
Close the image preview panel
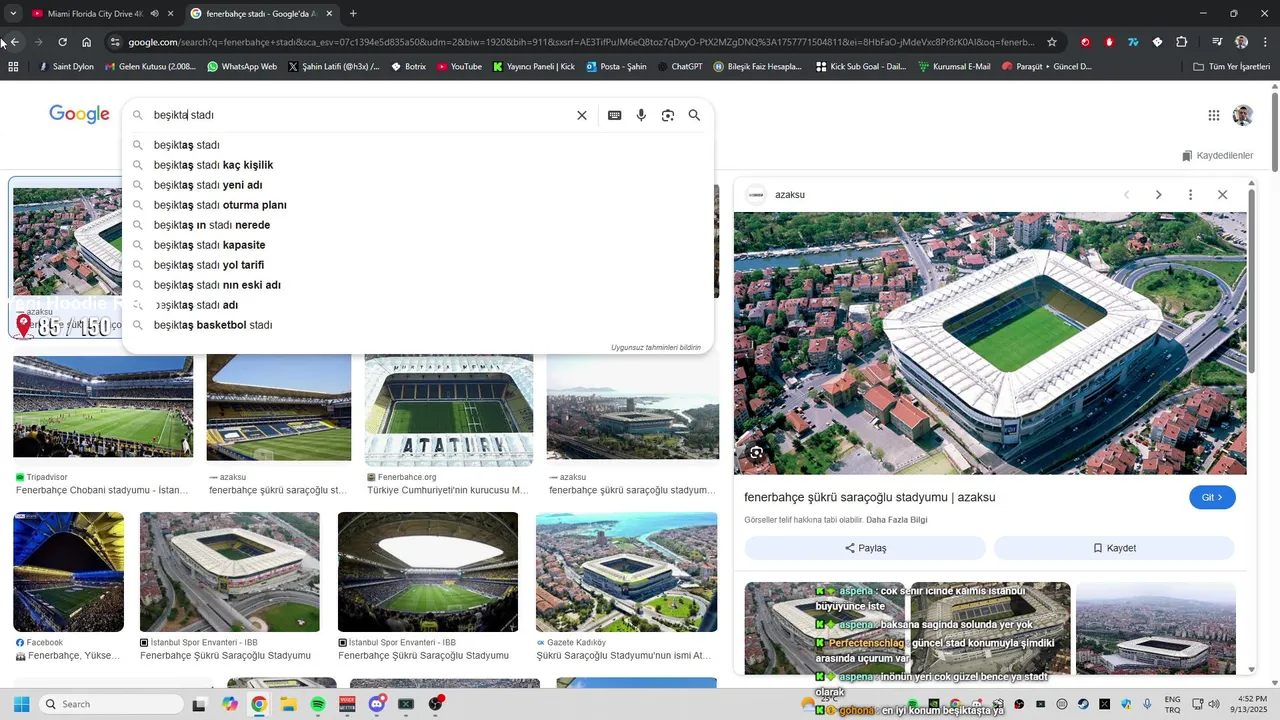click(1222, 195)
